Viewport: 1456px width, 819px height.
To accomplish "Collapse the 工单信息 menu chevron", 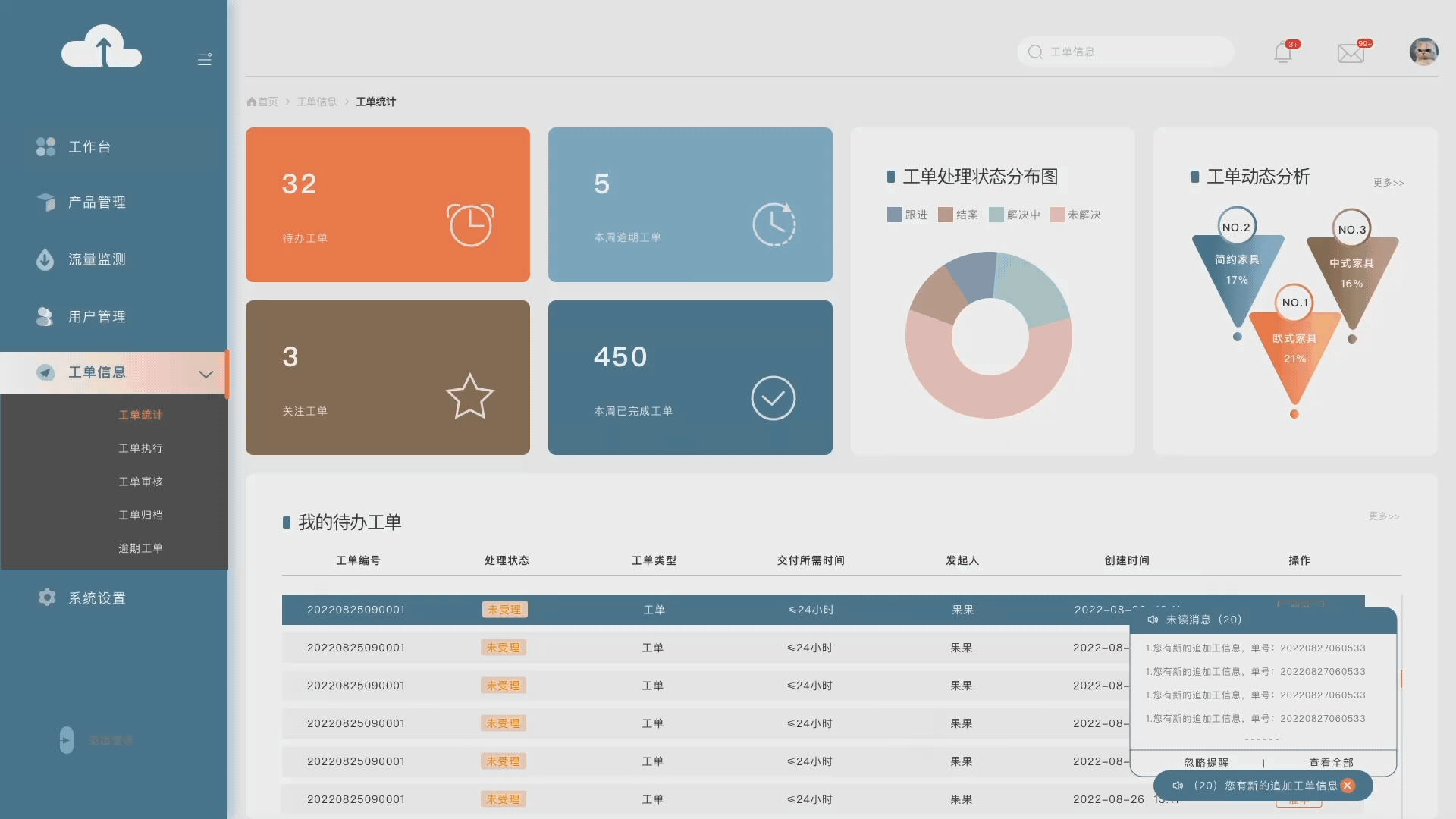I will pos(206,374).
